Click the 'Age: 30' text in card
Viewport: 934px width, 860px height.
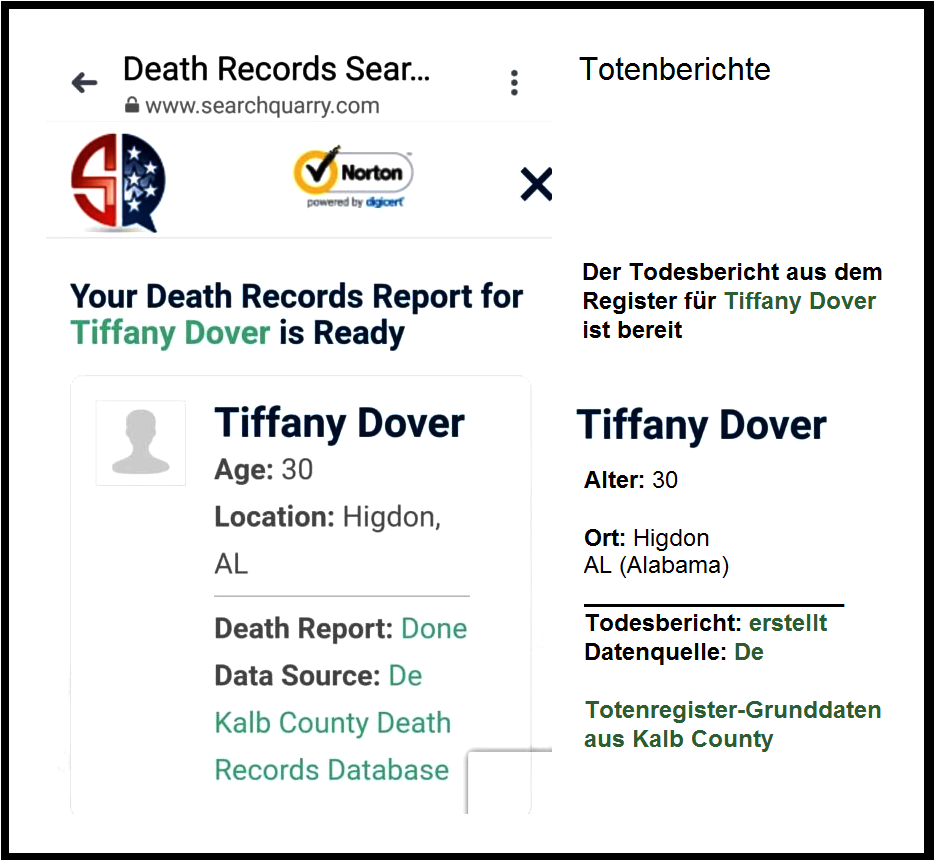[263, 470]
